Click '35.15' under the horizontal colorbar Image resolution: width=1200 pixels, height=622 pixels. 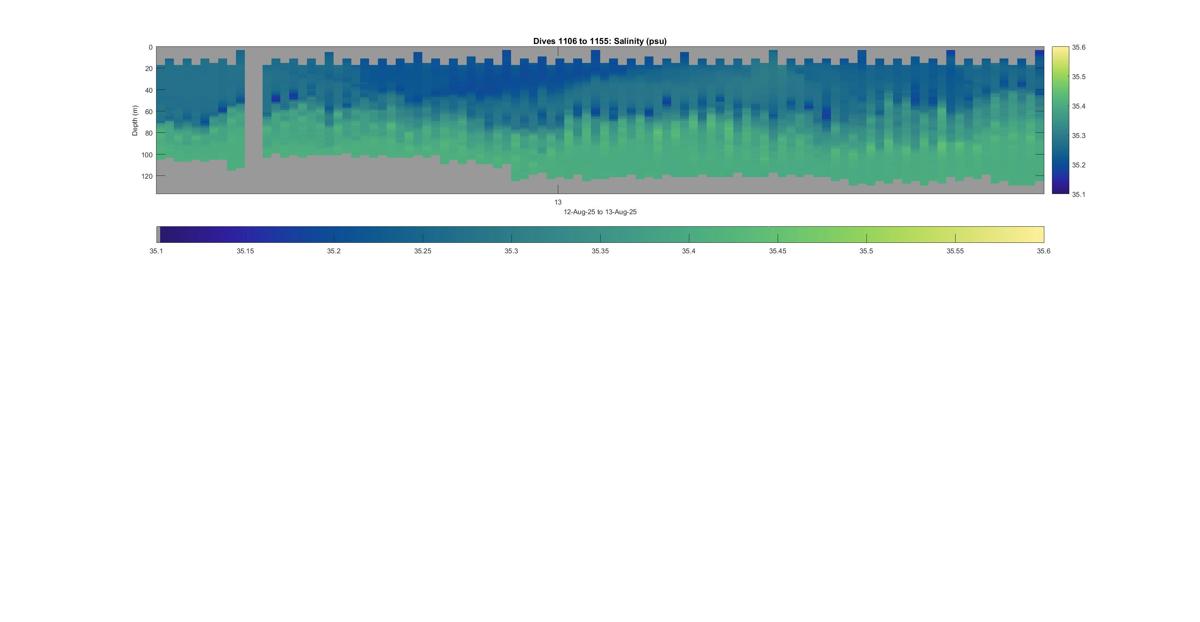[x=245, y=252]
